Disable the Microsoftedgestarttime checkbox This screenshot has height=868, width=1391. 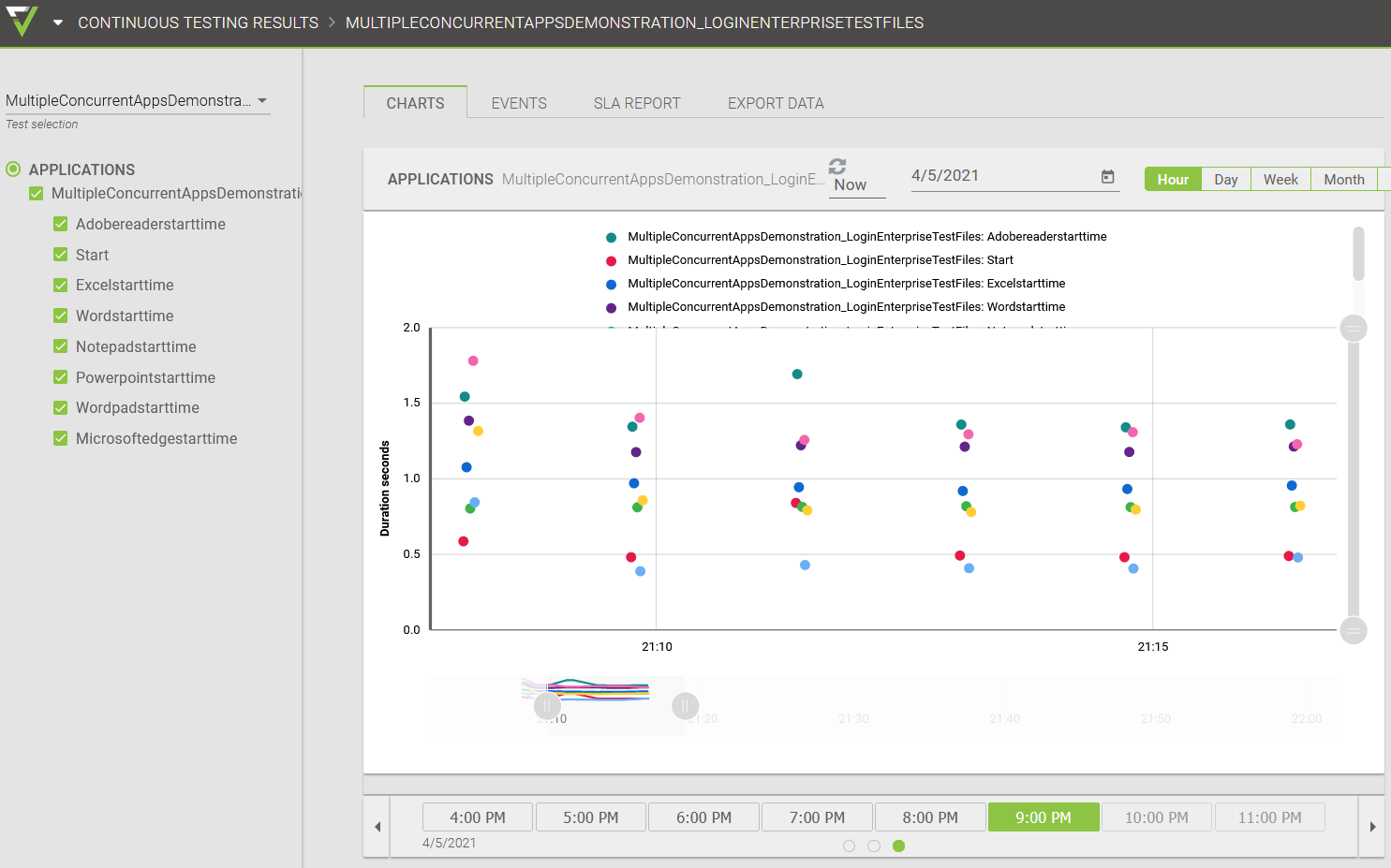[x=61, y=438]
